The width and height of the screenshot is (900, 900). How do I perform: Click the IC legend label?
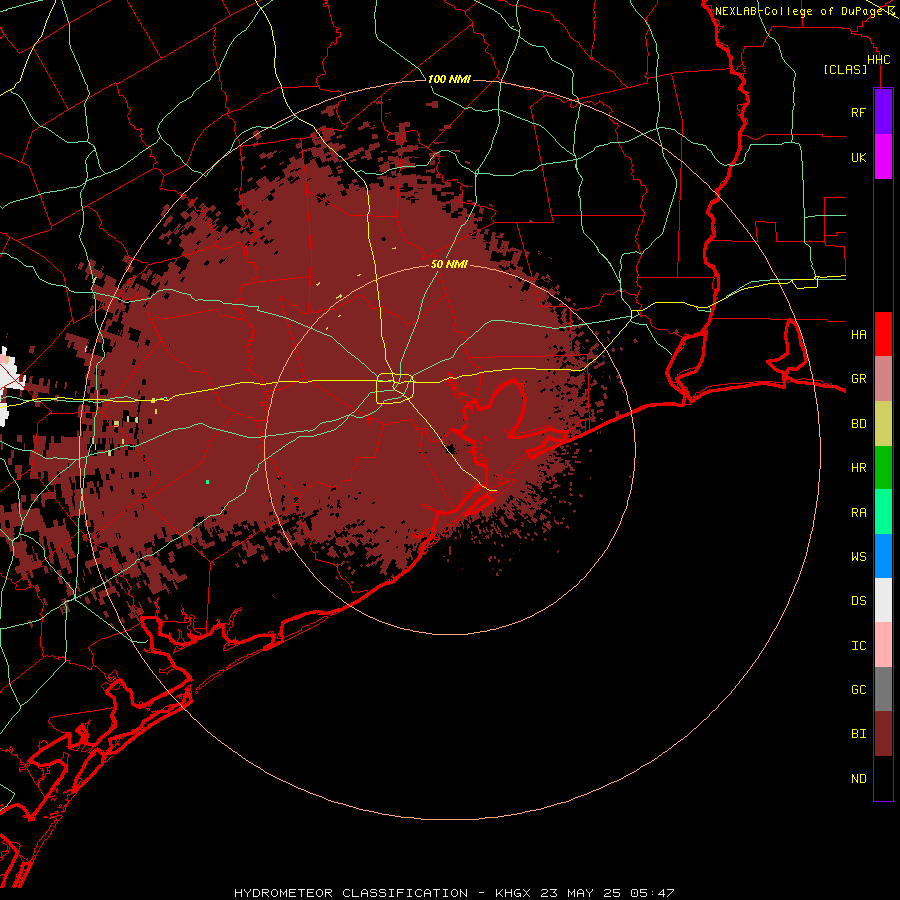858,646
